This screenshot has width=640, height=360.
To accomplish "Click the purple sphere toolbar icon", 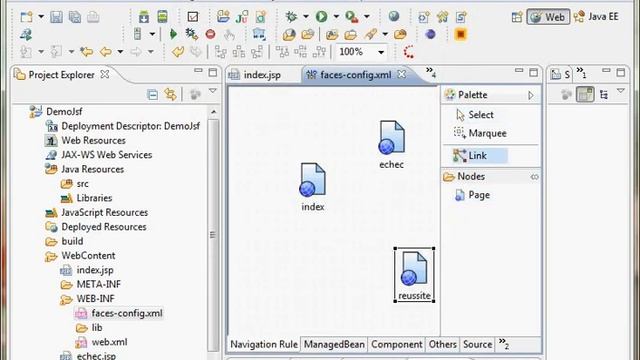I will (x=430, y=34).
